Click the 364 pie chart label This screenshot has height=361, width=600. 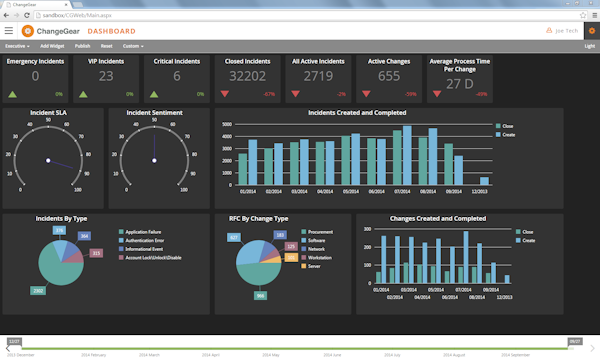pos(84,236)
